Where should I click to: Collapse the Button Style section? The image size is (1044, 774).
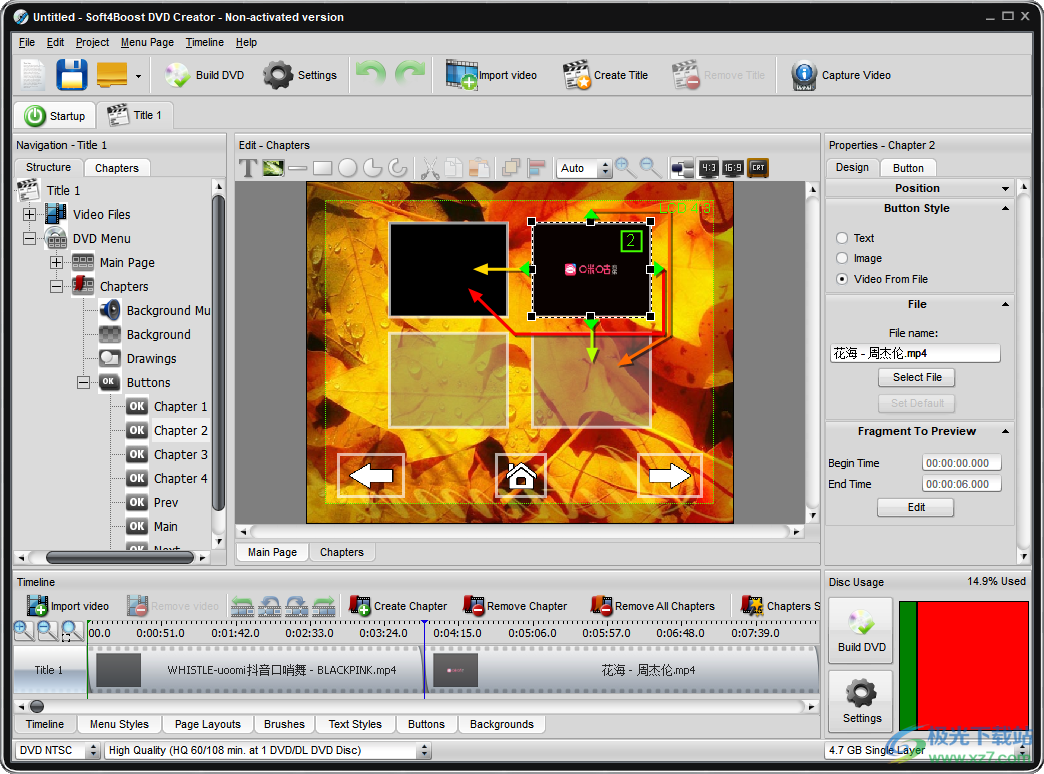point(1005,208)
